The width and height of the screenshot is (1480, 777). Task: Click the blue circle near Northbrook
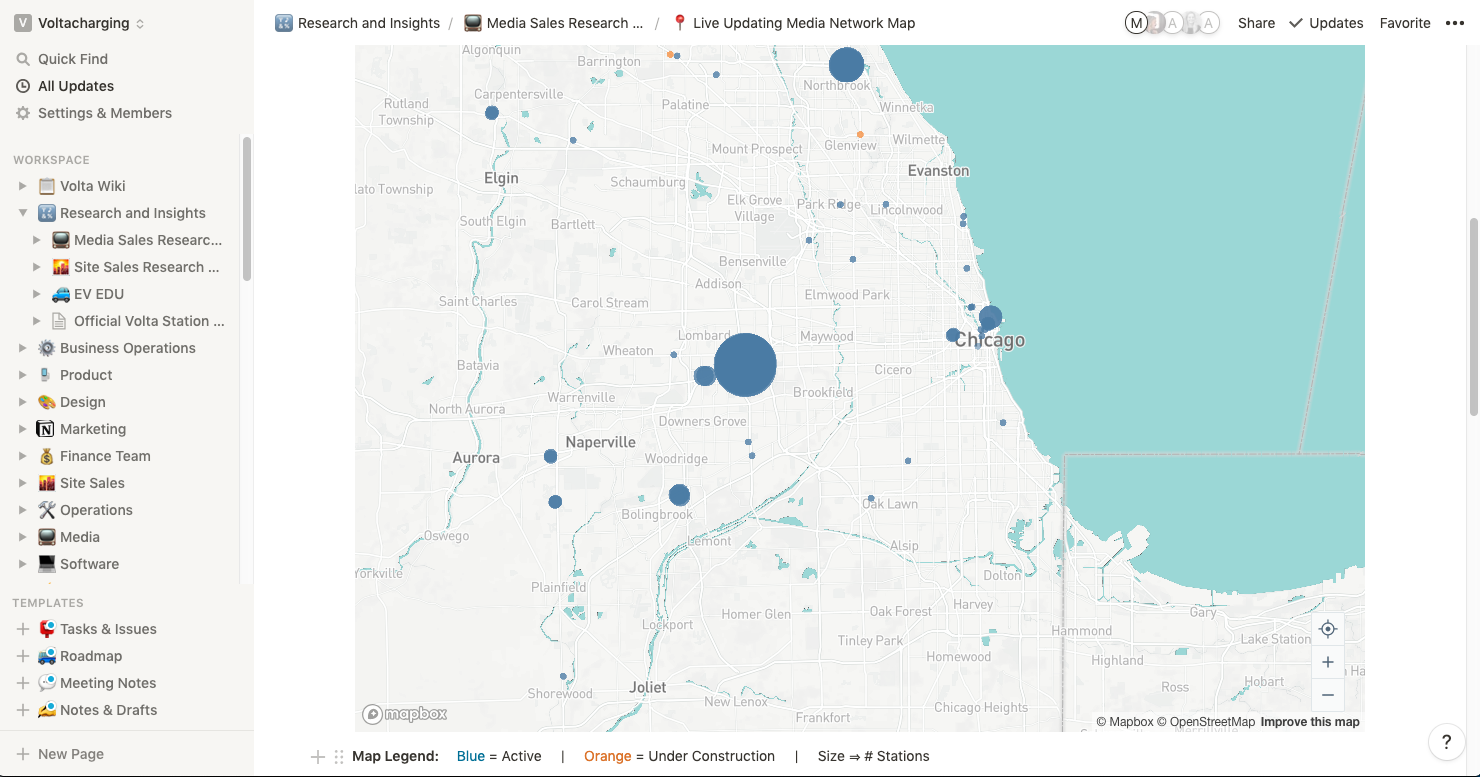(x=846, y=65)
